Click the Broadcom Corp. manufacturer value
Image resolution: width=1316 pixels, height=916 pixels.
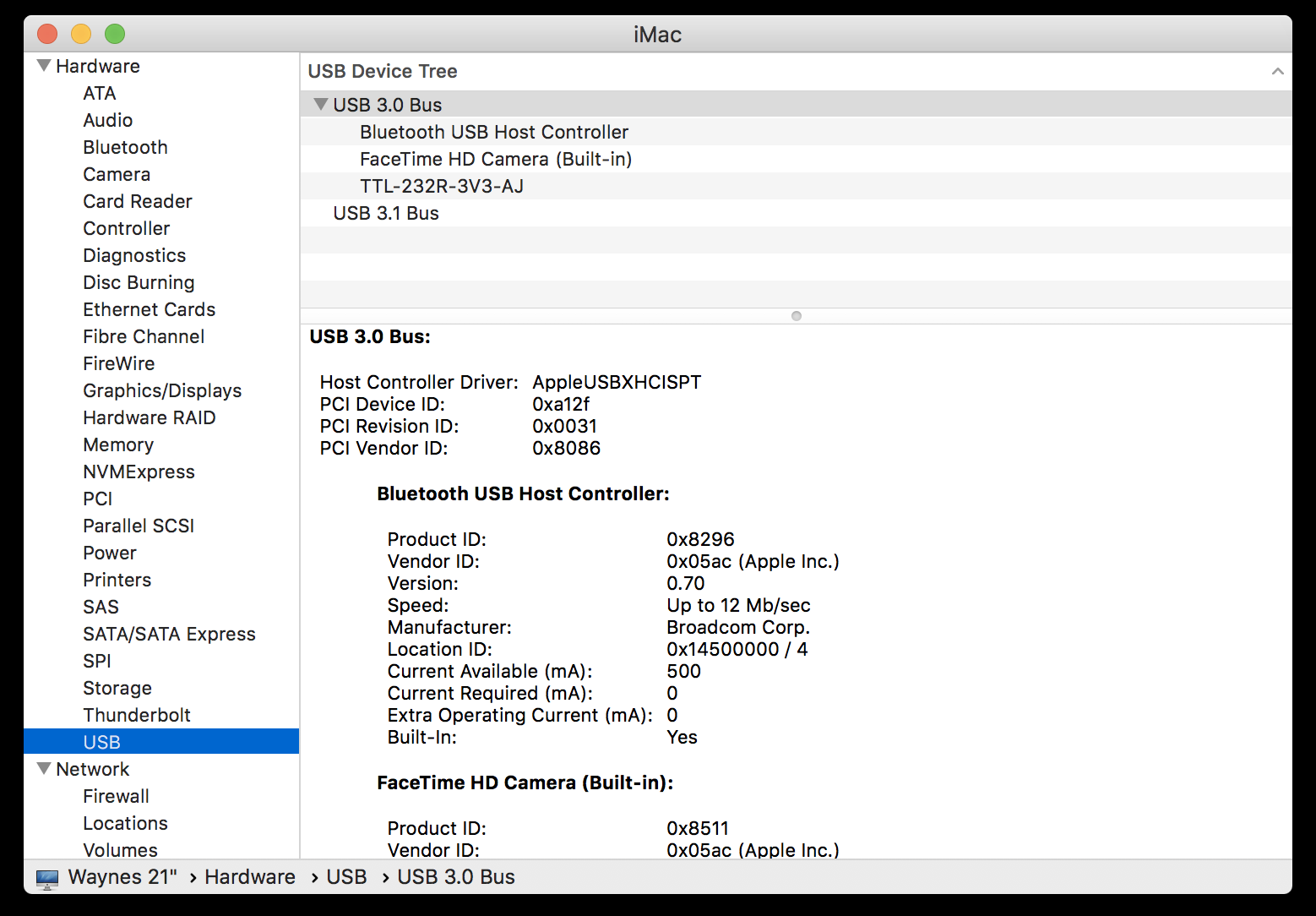click(x=738, y=627)
